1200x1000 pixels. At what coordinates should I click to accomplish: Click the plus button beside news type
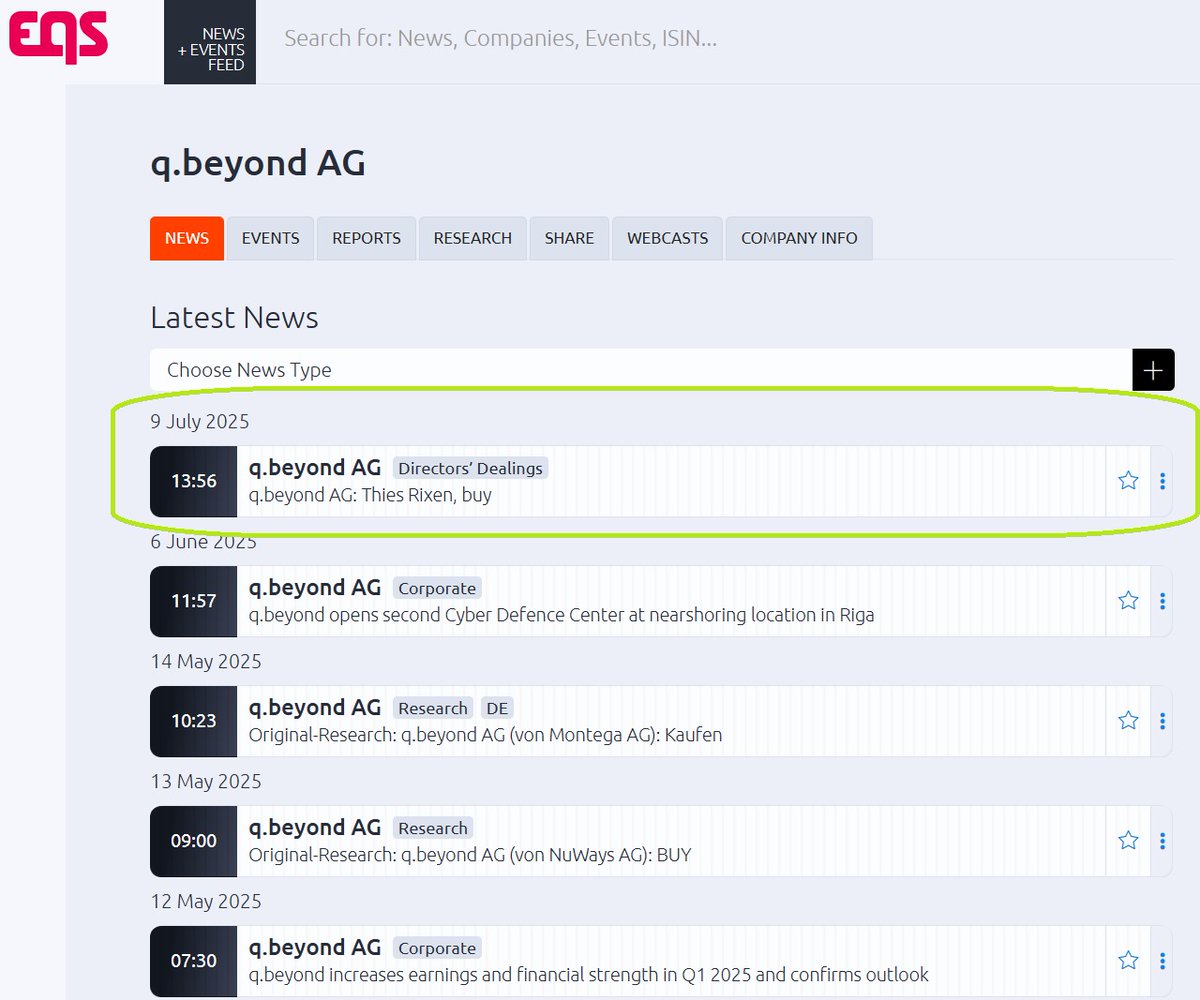pos(1153,370)
